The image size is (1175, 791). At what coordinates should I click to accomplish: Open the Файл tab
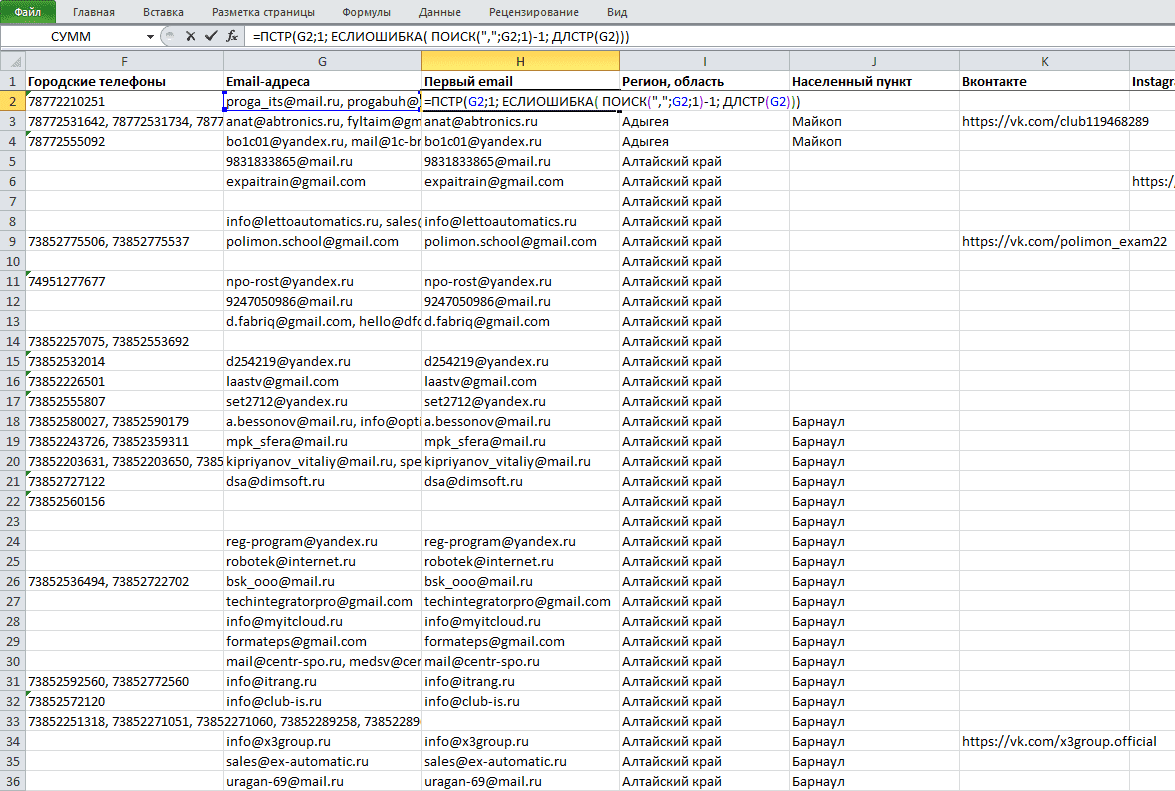click(x=28, y=12)
